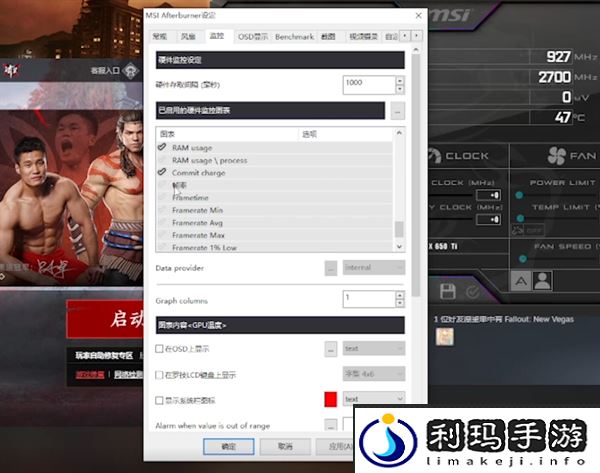This screenshot has height=473, width=600.
Task: Open the text dropdown beside 显示系统栏图标
Action: point(374,399)
